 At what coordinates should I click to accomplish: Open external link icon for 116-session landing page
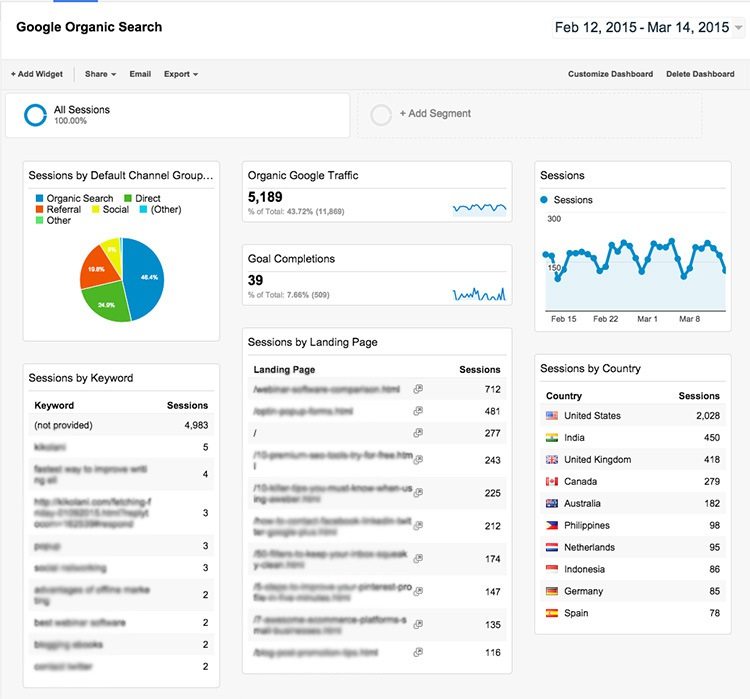tap(418, 652)
